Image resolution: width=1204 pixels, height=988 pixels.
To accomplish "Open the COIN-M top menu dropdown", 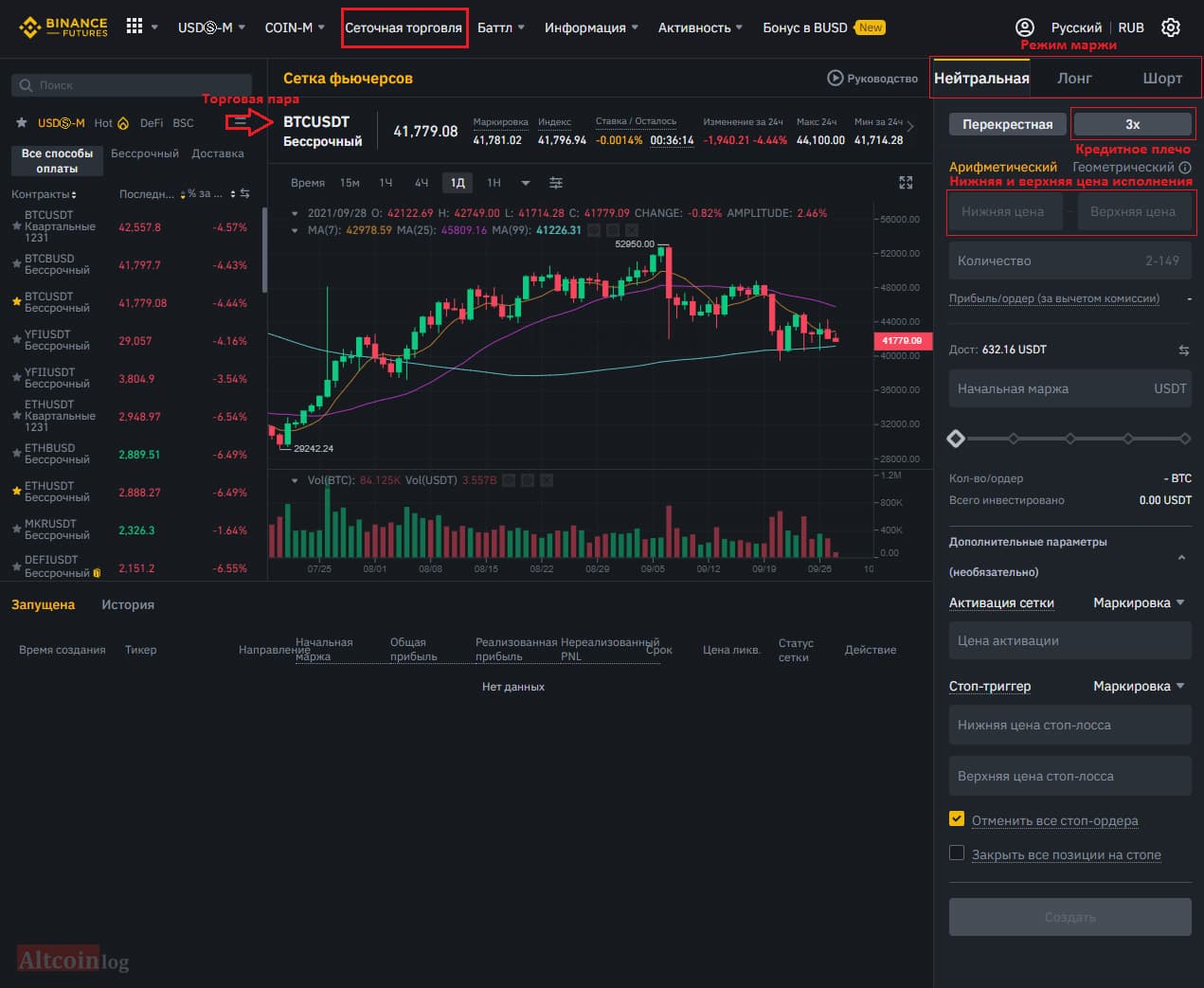I will (x=295, y=27).
